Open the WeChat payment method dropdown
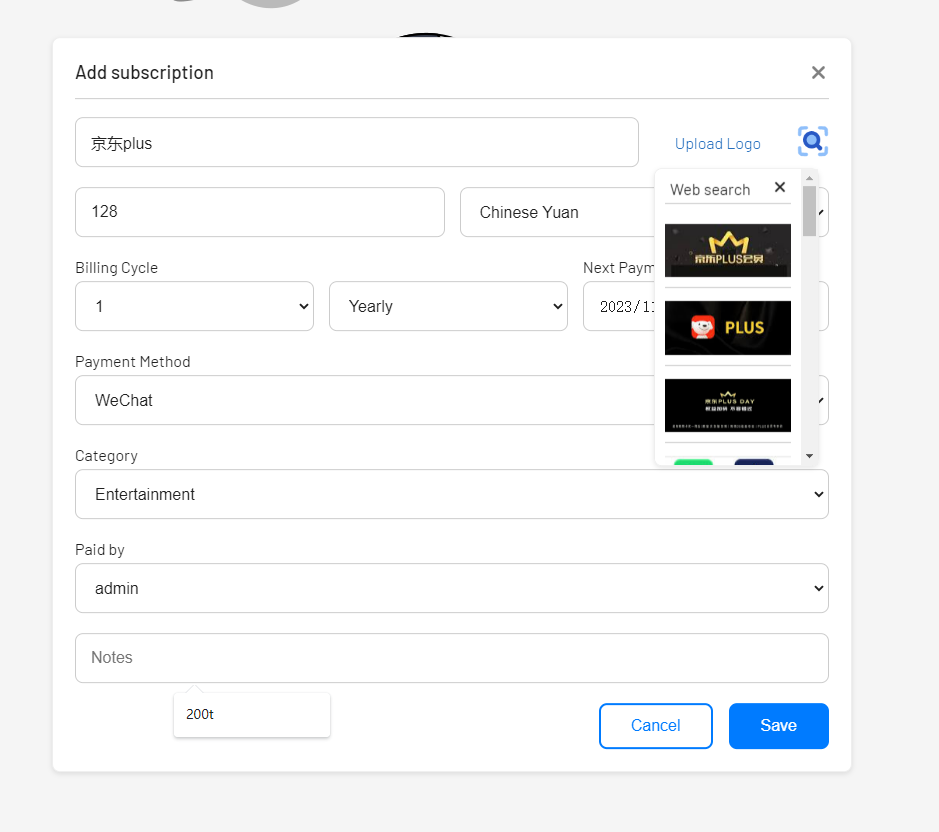The height and width of the screenshot is (832, 939). (360, 400)
